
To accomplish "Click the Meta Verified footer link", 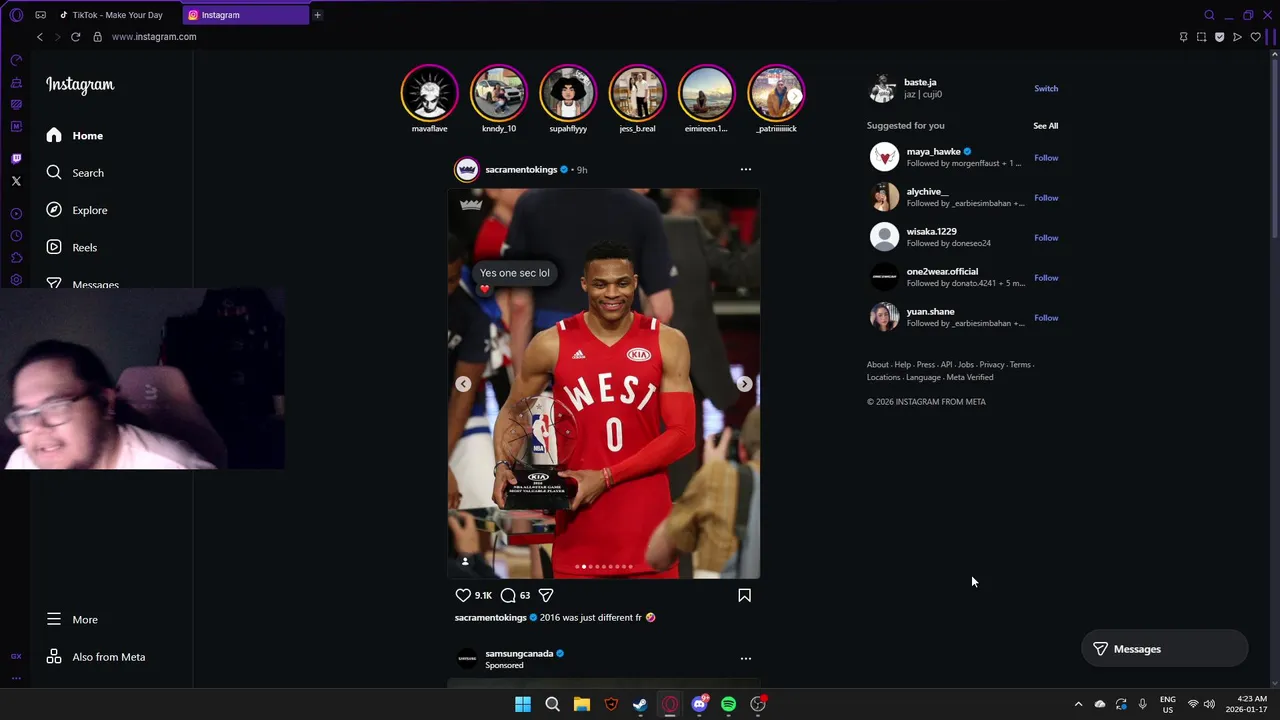I will click(970, 378).
